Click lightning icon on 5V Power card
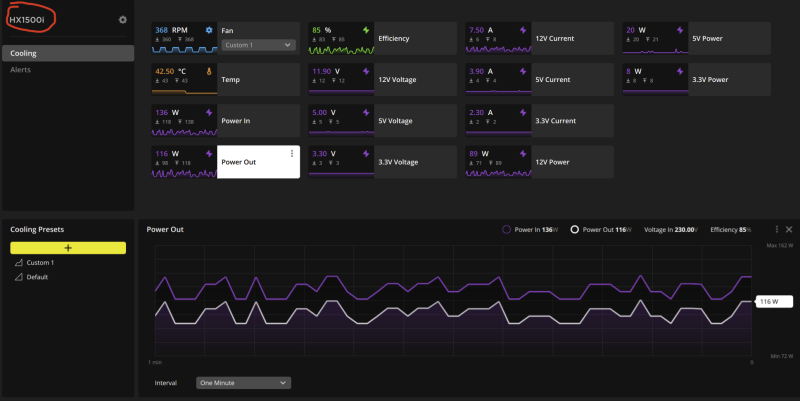 tap(680, 30)
